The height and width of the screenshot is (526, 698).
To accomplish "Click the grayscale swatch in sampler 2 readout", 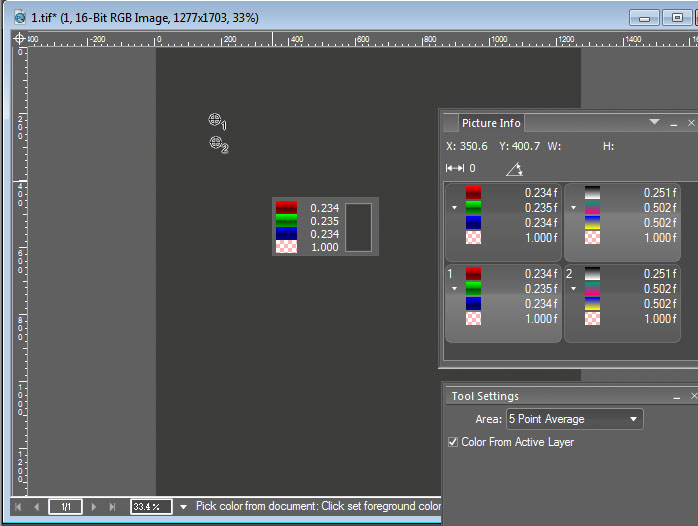I will (592, 274).
